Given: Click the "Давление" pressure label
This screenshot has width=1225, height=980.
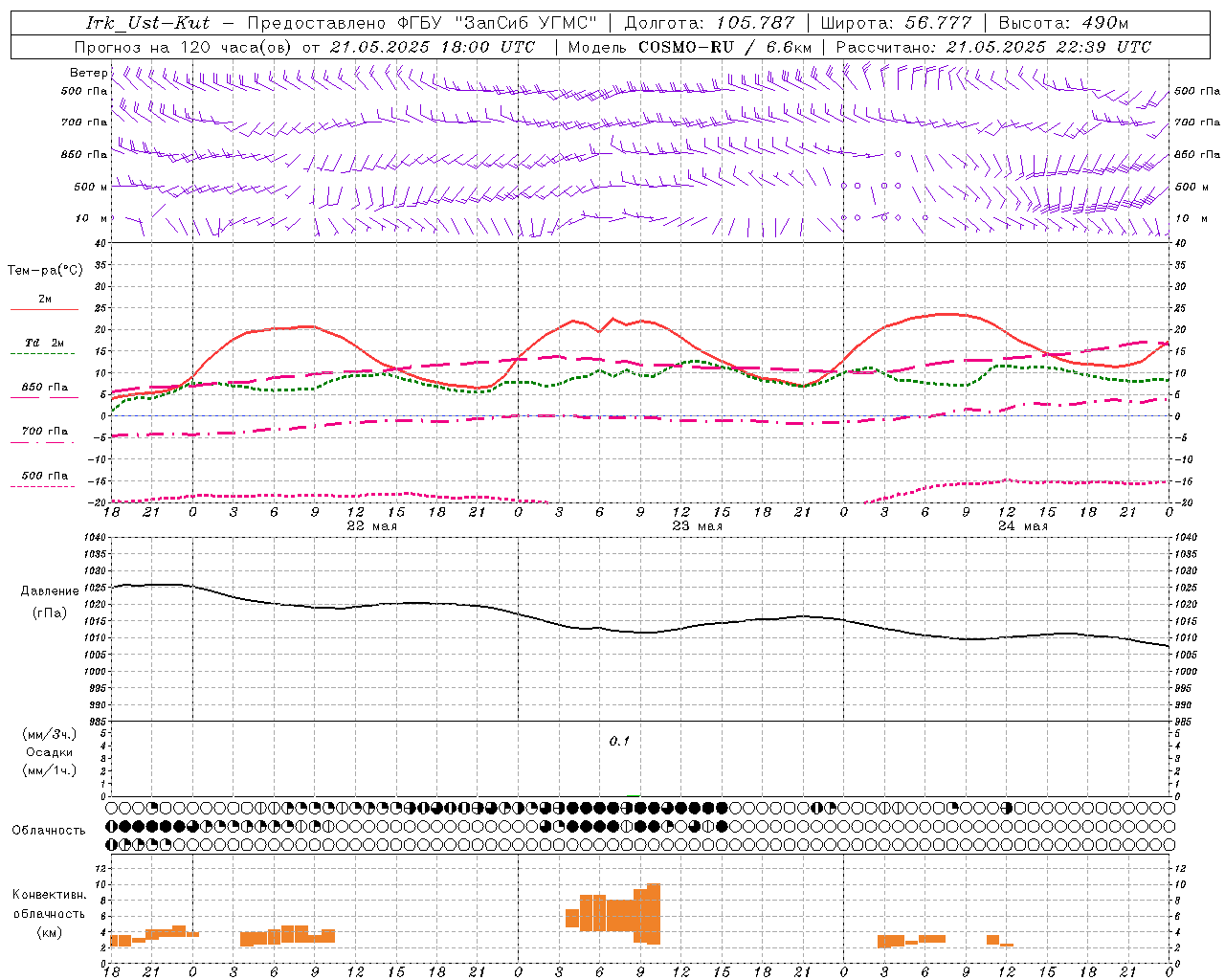Looking at the screenshot, I should click(50, 591).
